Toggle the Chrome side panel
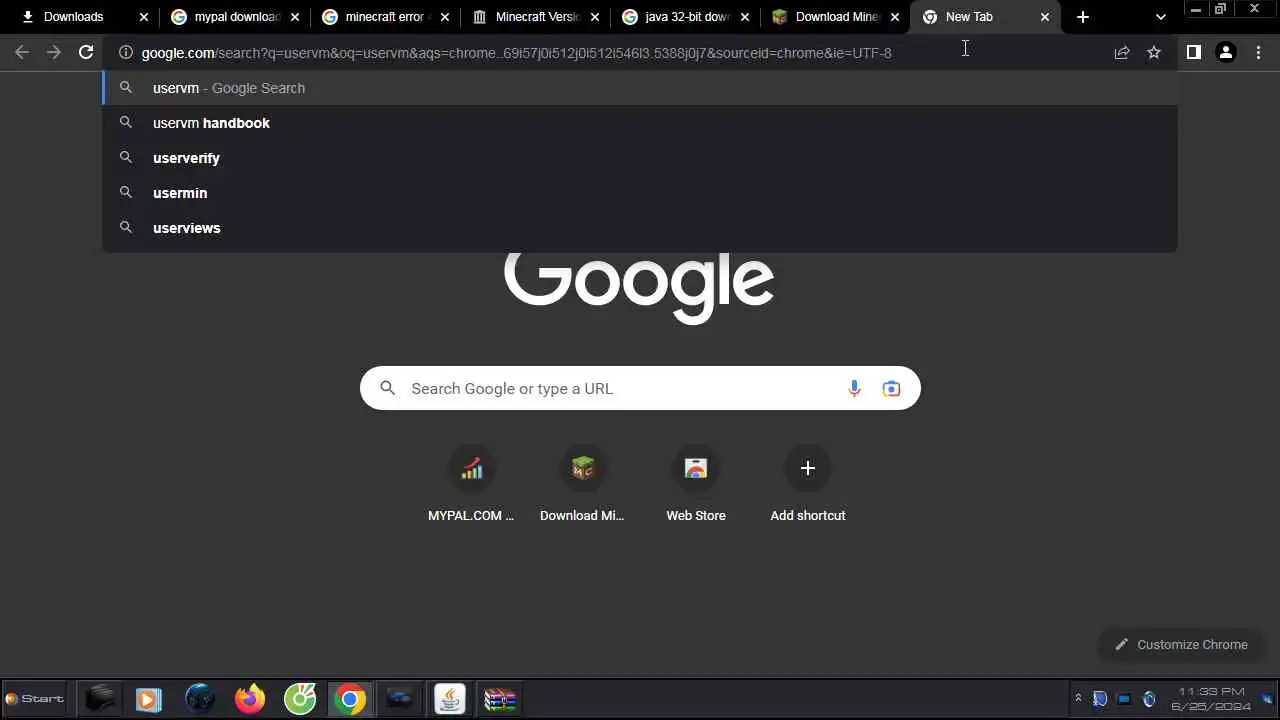Image resolution: width=1280 pixels, height=720 pixels. pos(1193,52)
